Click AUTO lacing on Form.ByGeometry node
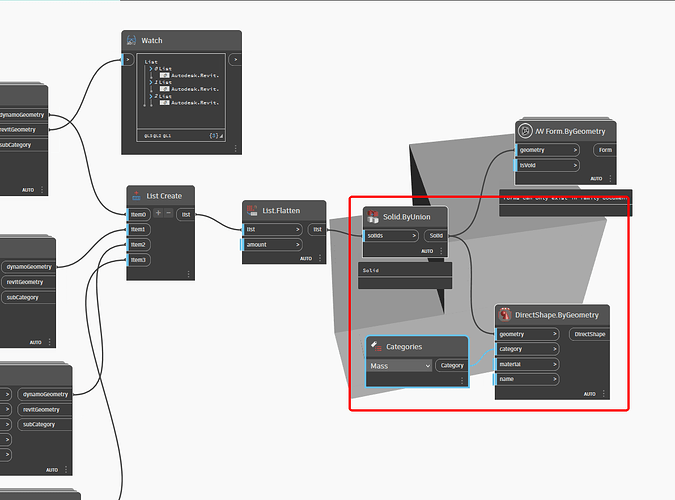The height and width of the screenshot is (500, 675). coord(596,178)
